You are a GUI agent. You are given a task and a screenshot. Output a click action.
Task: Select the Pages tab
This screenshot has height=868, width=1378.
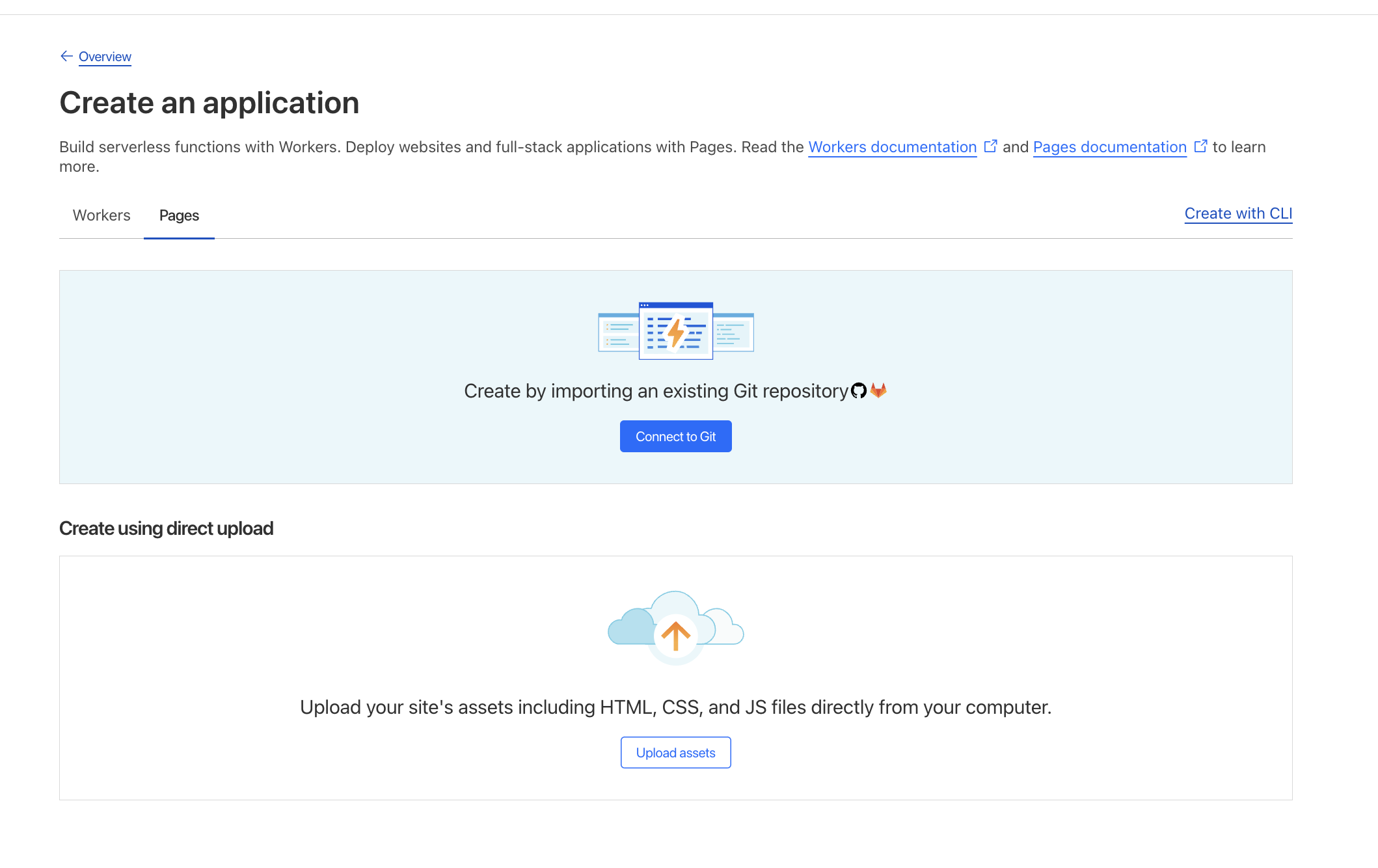pos(179,215)
